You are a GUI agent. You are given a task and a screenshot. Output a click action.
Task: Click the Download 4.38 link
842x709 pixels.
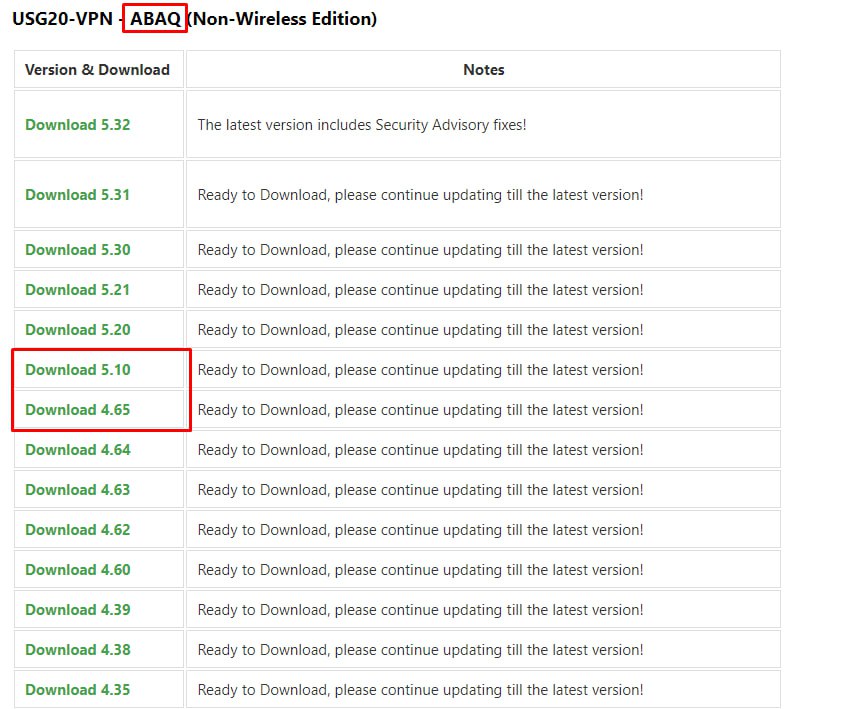[x=78, y=649]
